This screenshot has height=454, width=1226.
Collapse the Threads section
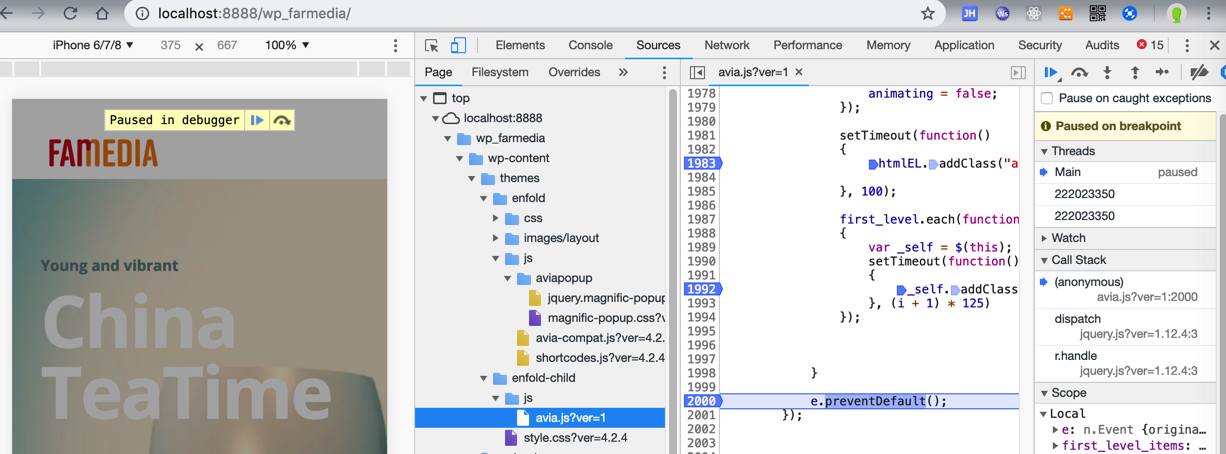tap(1044, 151)
